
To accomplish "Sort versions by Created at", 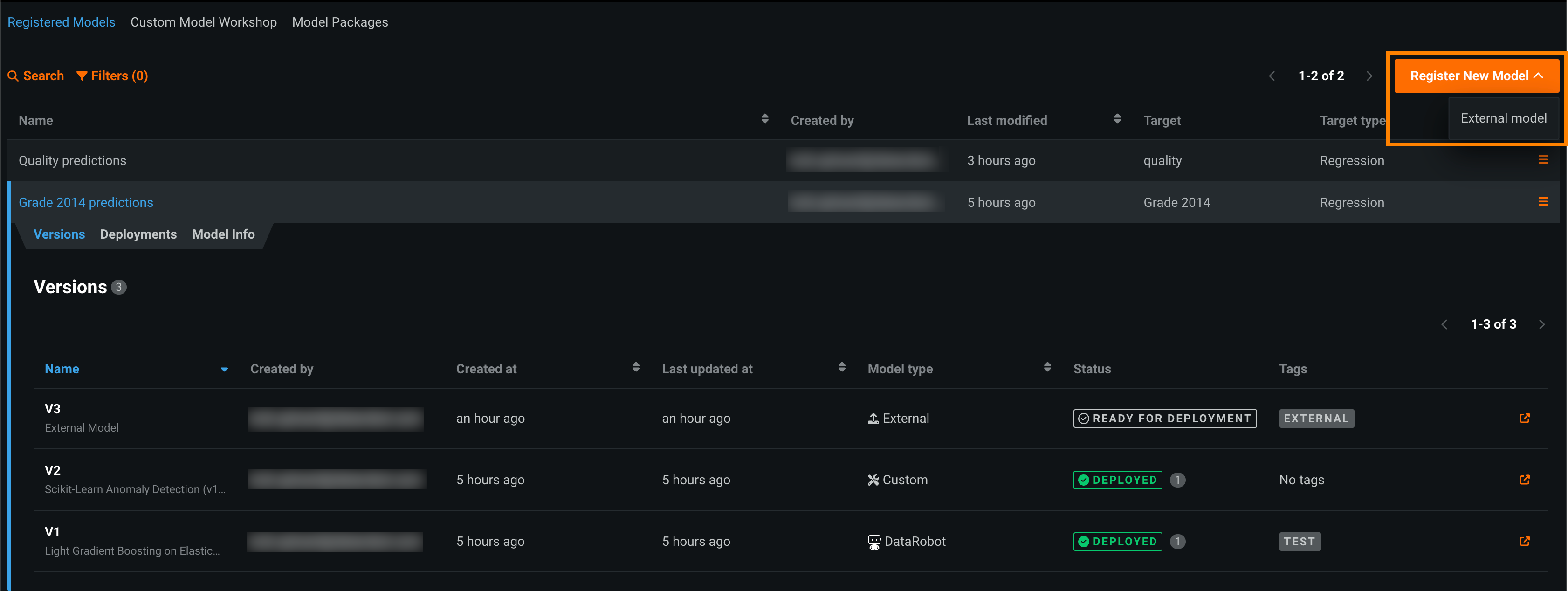I will tap(635, 367).
